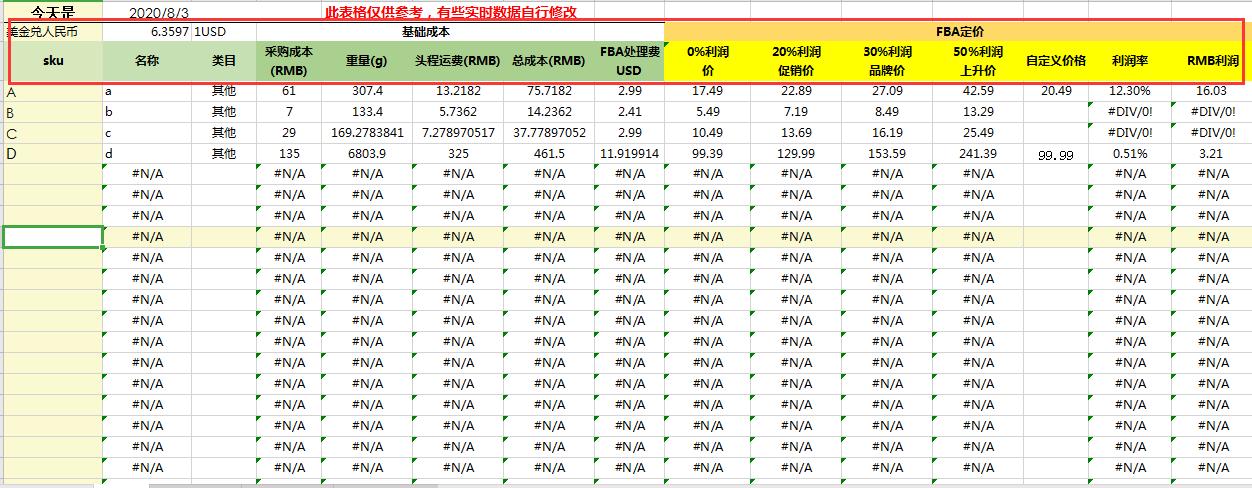Select the 50%利润上升价 header cell
The width and height of the screenshot is (1252, 488).
tap(977, 61)
